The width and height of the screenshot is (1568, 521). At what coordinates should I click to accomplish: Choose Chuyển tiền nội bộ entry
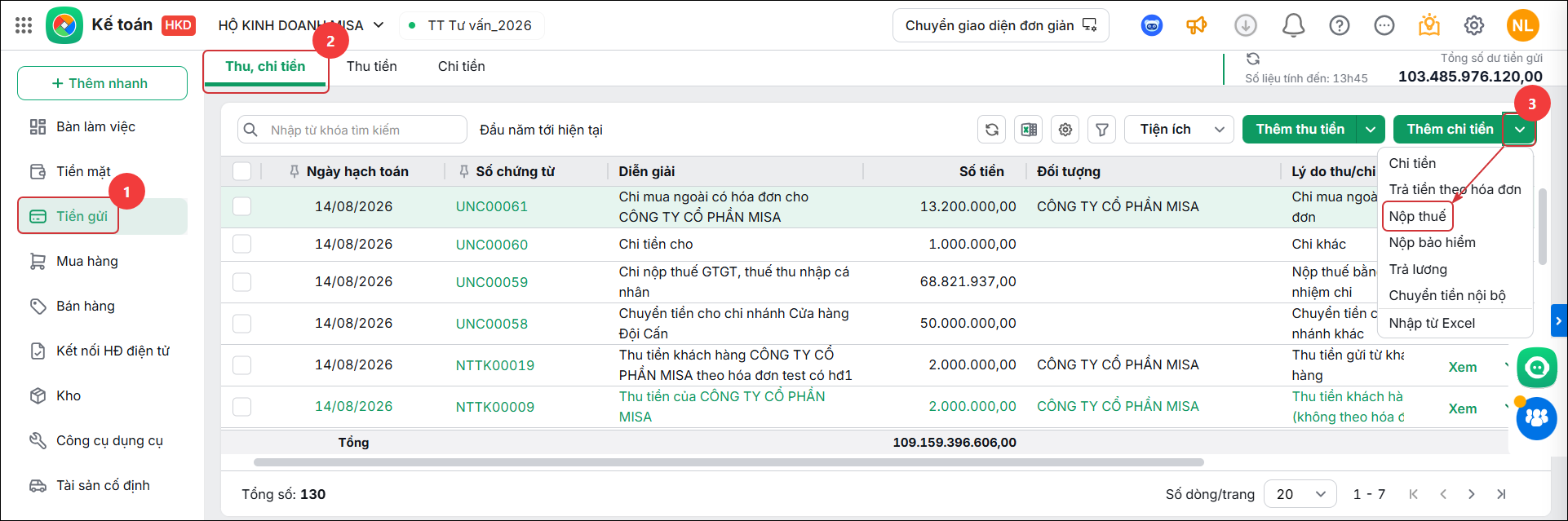coord(1447,295)
